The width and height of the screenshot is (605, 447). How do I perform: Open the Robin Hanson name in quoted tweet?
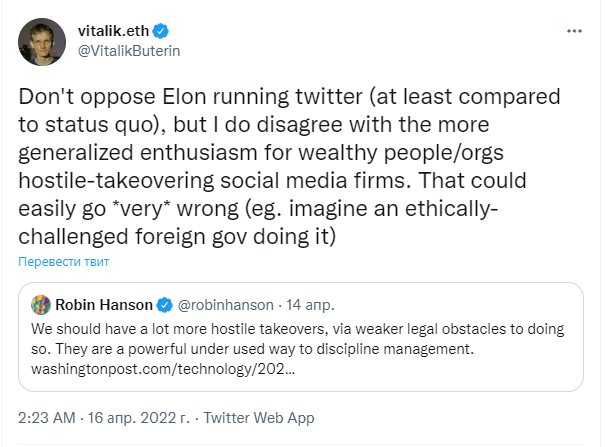104,305
